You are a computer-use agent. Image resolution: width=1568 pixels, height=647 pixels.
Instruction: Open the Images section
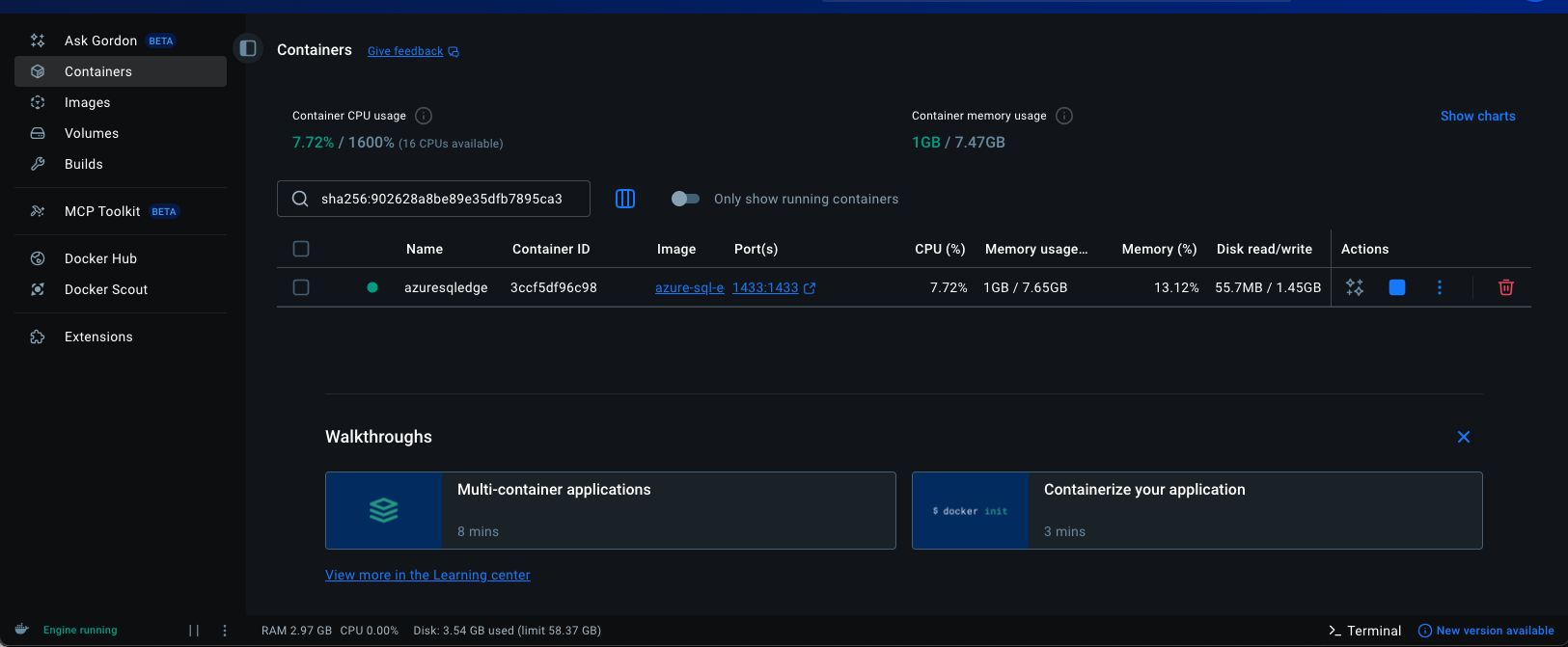coord(121,102)
